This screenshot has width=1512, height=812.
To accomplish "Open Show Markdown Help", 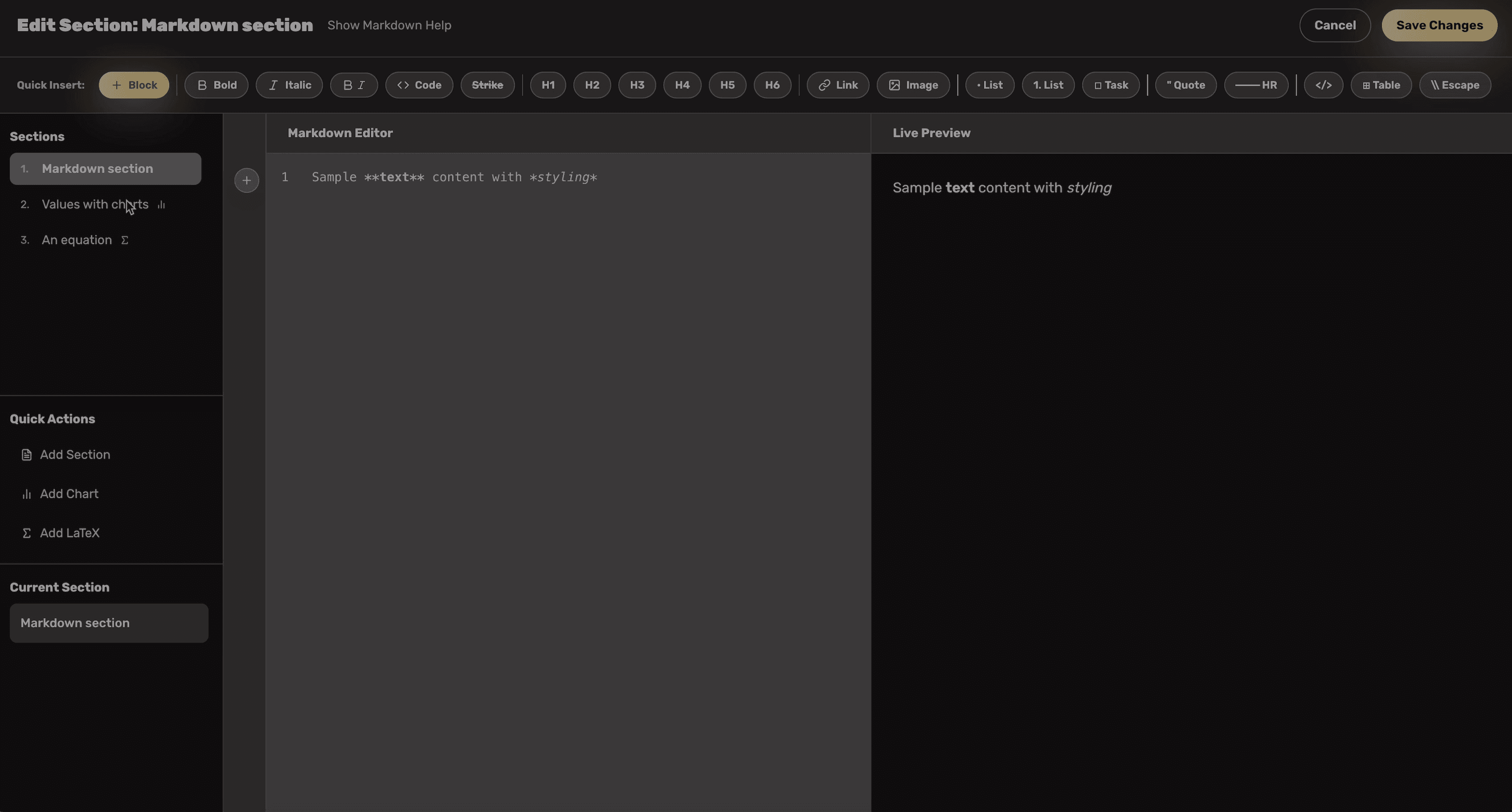I will (x=389, y=25).
